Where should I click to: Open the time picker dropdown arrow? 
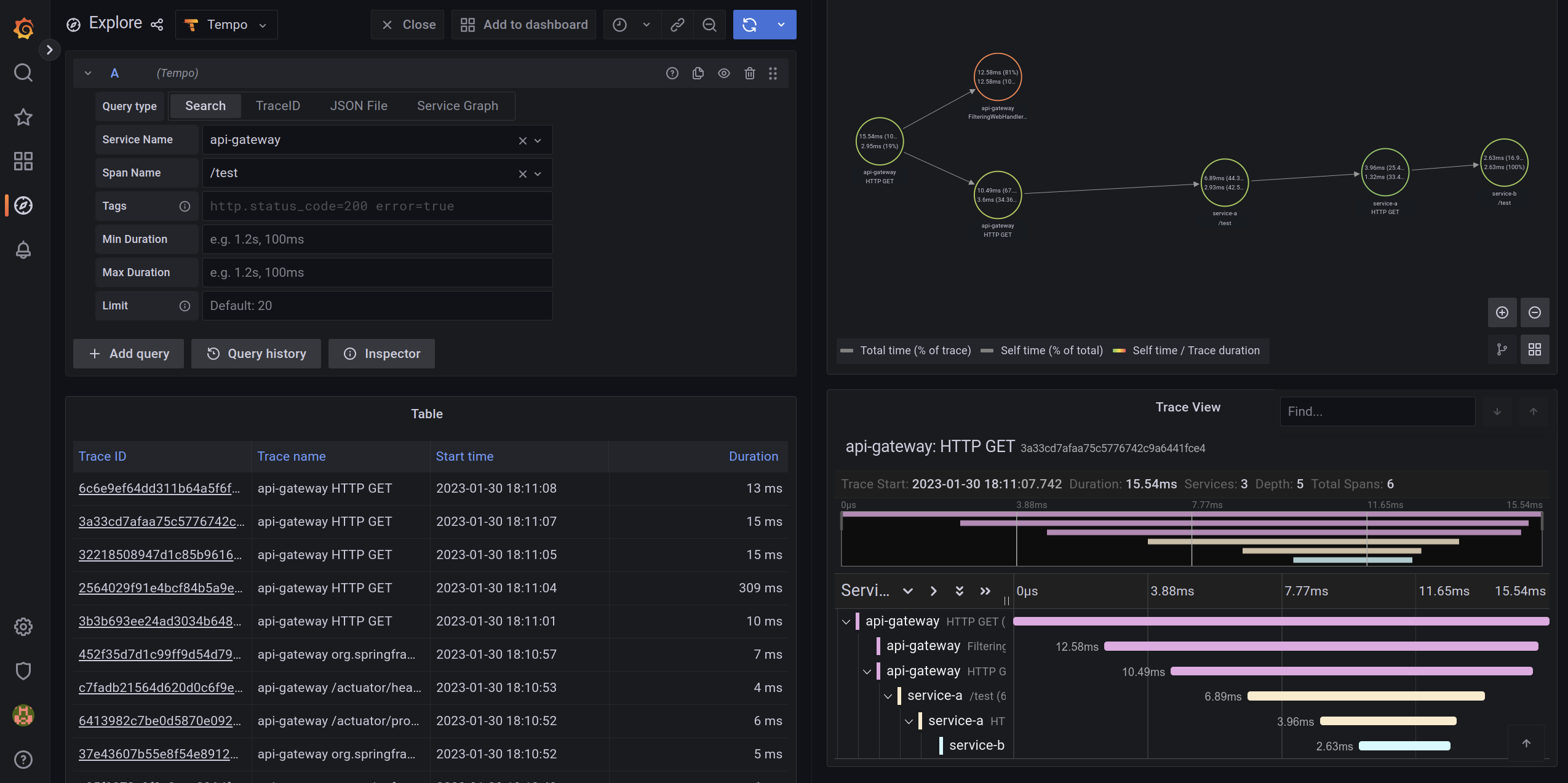pos(646,25)
